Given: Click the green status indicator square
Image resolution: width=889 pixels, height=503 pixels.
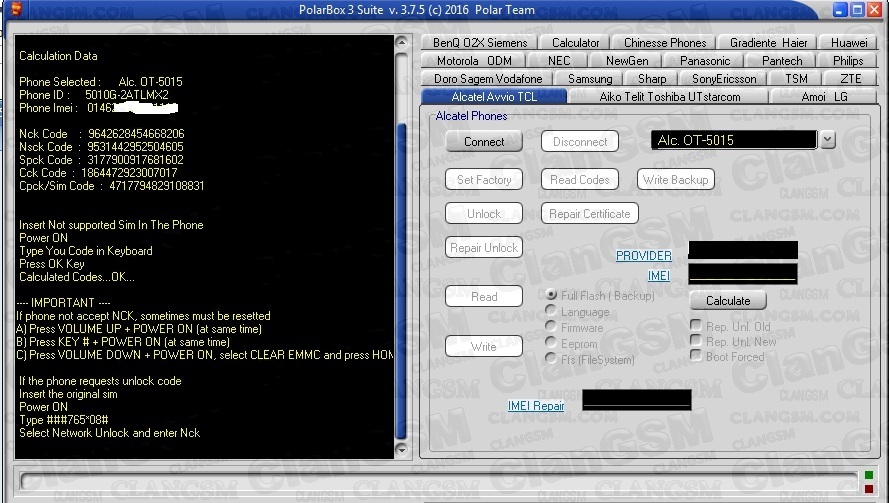Looking at the screenshot, I should [869, 475].
